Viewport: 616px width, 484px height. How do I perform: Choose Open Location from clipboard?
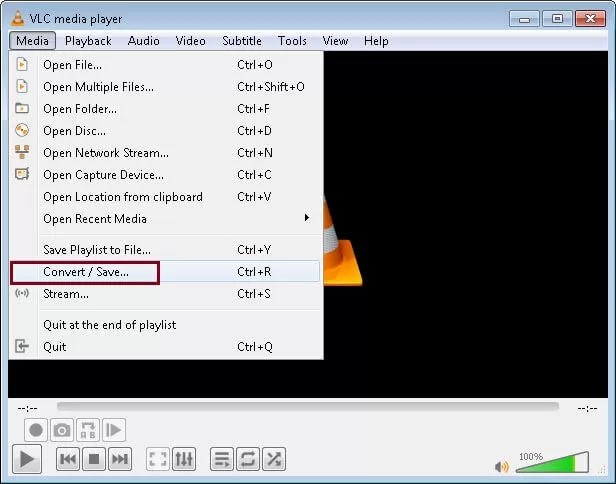click(x=165, y=197)
